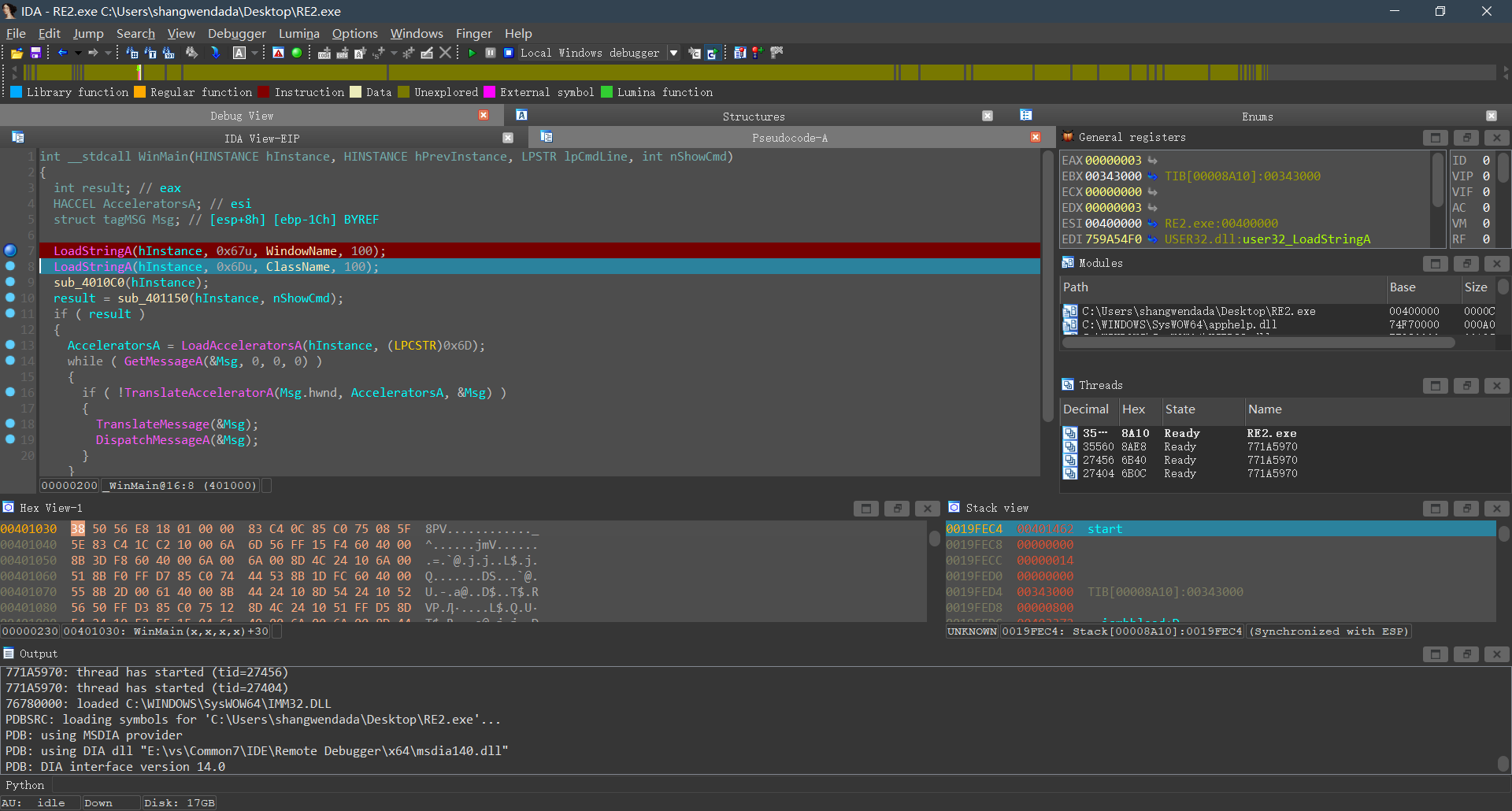This screenshot has height=811, width=1512.
Task: Close the Pseudocode-A tab
Action: [1035, 137]
